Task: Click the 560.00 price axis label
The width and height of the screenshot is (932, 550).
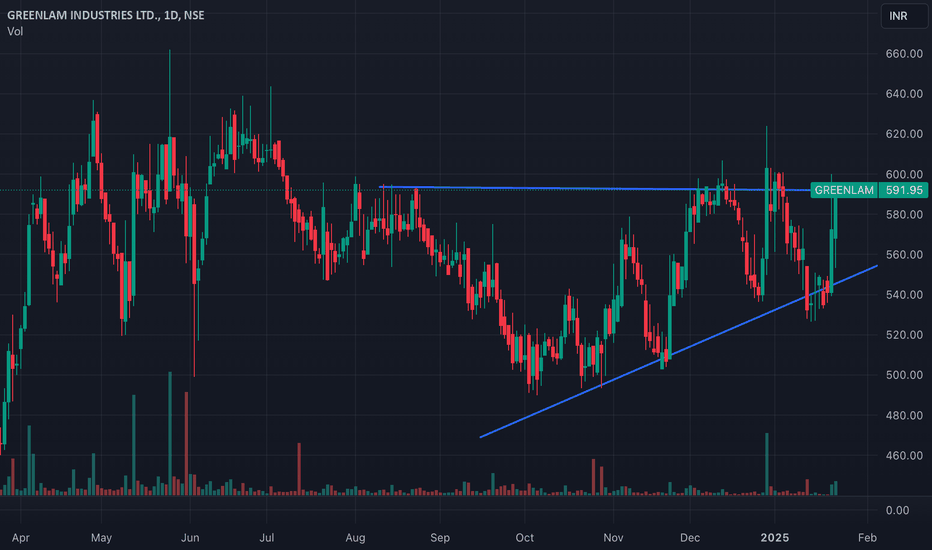Action: click(903, 254)
